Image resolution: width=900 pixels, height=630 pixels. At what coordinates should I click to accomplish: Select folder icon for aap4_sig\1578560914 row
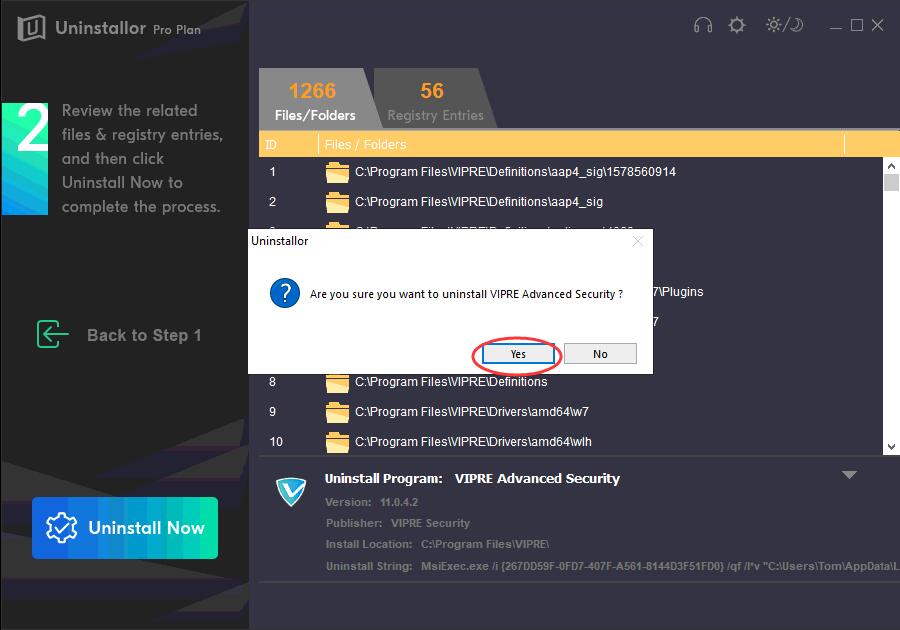tap(337, 172)
